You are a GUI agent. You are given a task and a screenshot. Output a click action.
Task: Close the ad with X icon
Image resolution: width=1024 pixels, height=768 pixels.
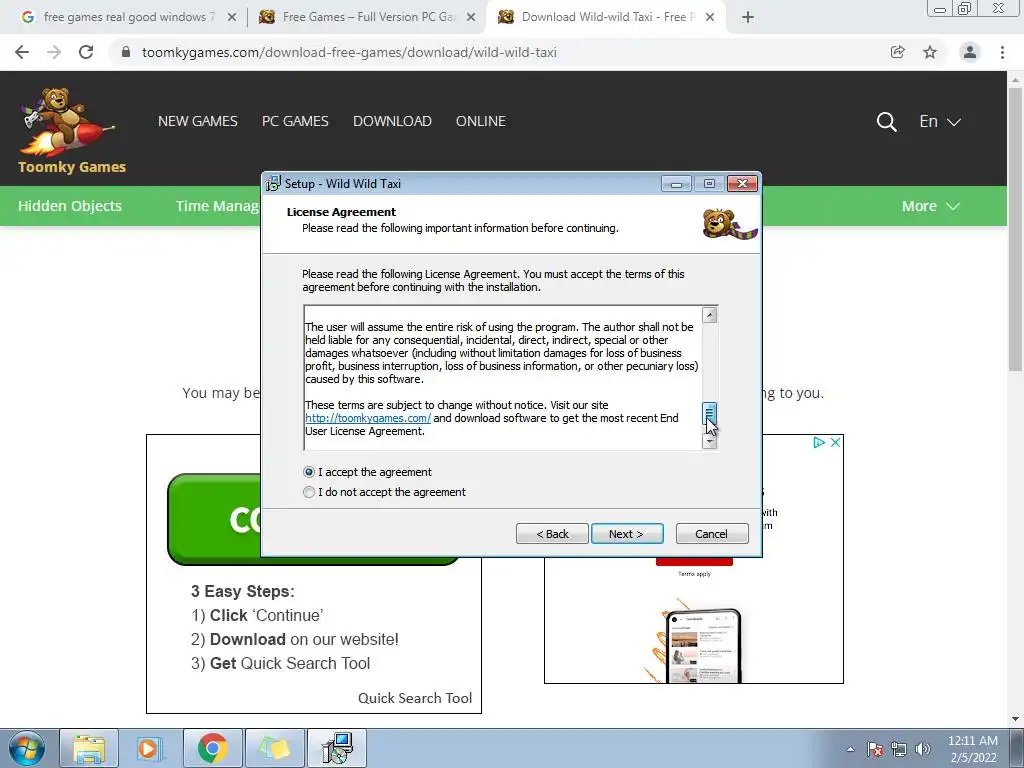click(835, 442)
